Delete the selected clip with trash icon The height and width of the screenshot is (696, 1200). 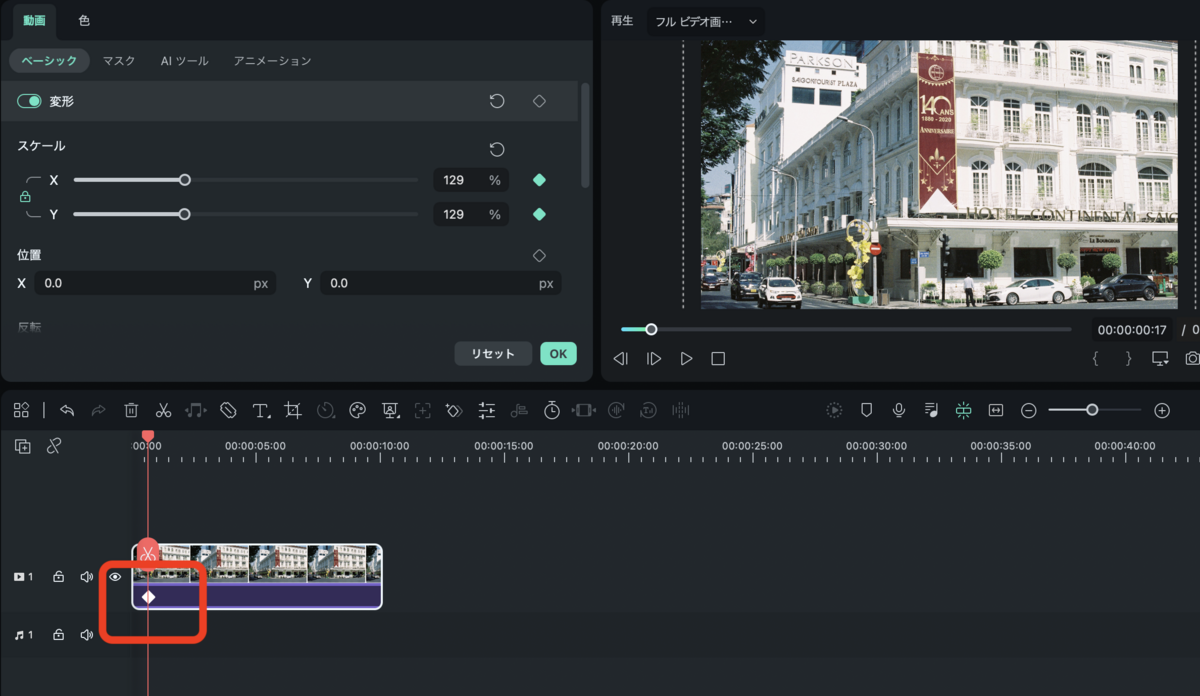coord(131,410)
